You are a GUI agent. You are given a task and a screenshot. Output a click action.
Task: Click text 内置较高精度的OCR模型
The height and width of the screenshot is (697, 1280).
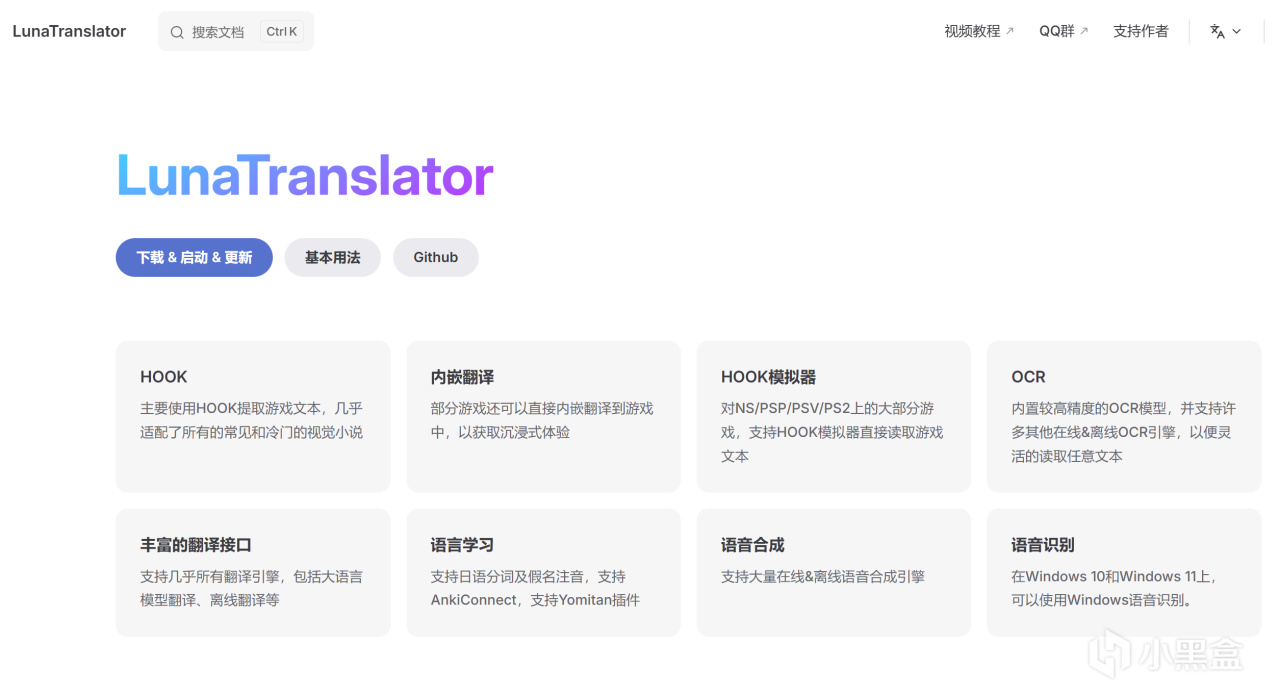pyautogui.click(x=1089, y=408)
